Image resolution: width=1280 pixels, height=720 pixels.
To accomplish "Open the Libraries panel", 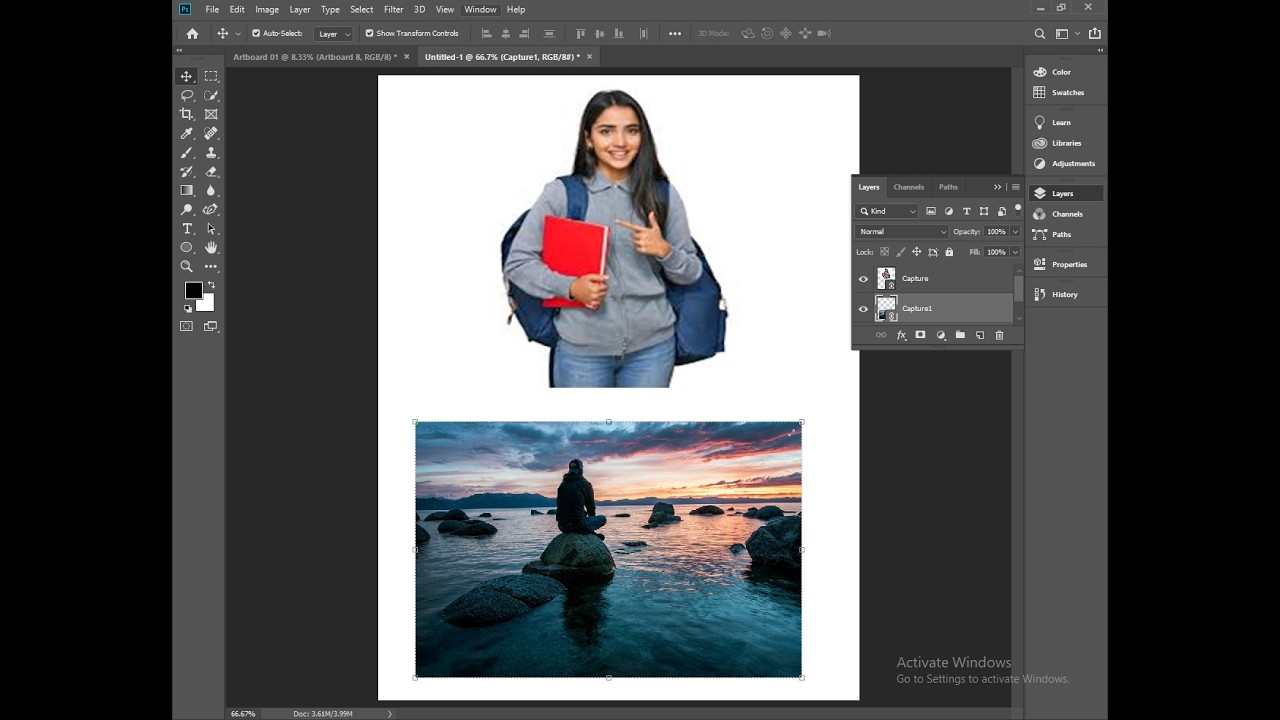I will point(1066,143).
